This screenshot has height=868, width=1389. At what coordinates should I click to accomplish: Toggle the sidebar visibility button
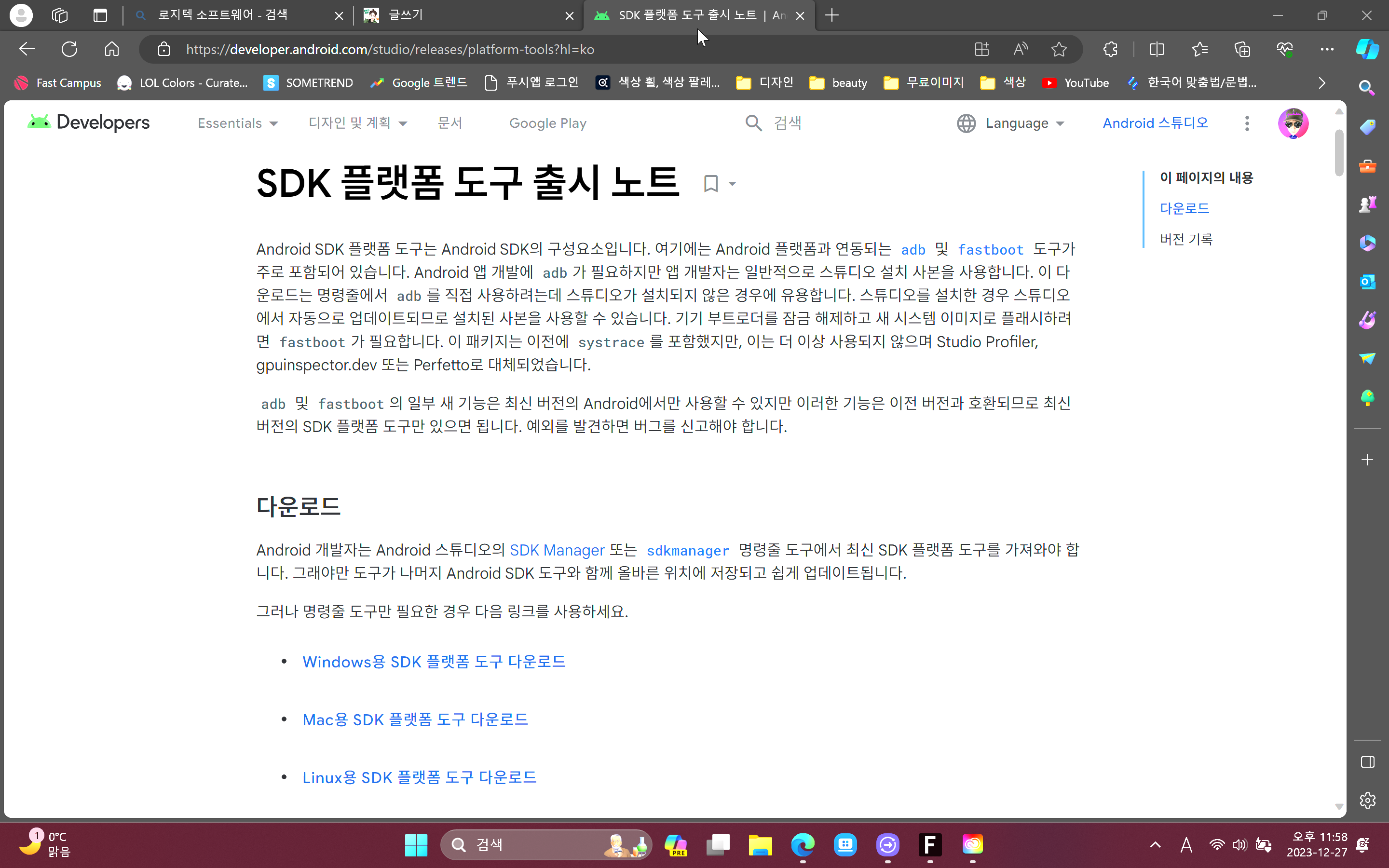pyautogui.click(x=1367, y=762)
